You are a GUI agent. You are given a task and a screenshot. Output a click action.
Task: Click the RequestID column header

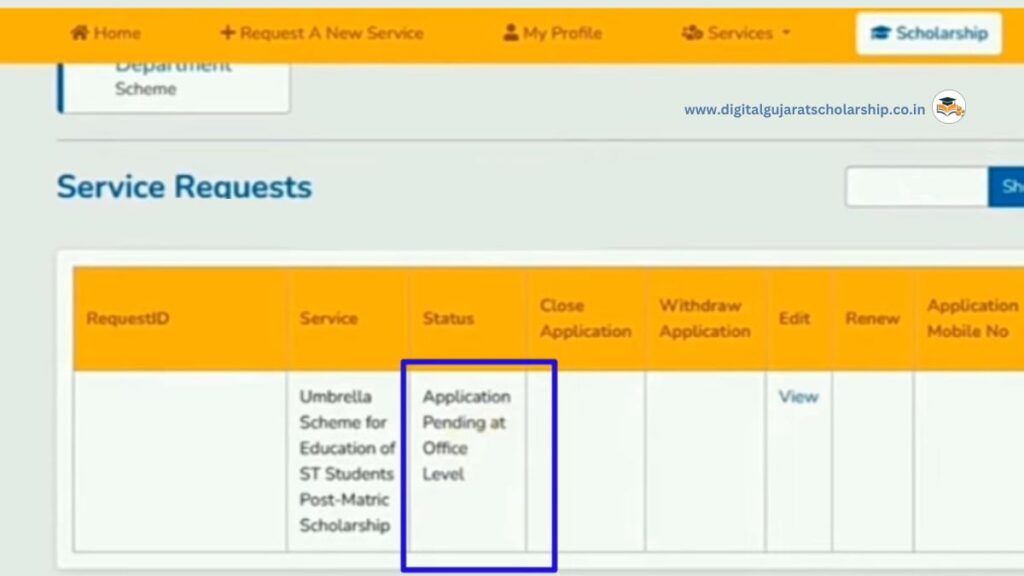(x=127, y=318)
